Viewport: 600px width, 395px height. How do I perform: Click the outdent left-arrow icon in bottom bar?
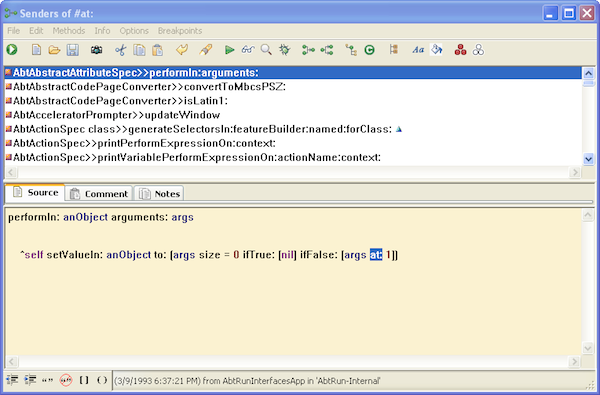[12, 380]
